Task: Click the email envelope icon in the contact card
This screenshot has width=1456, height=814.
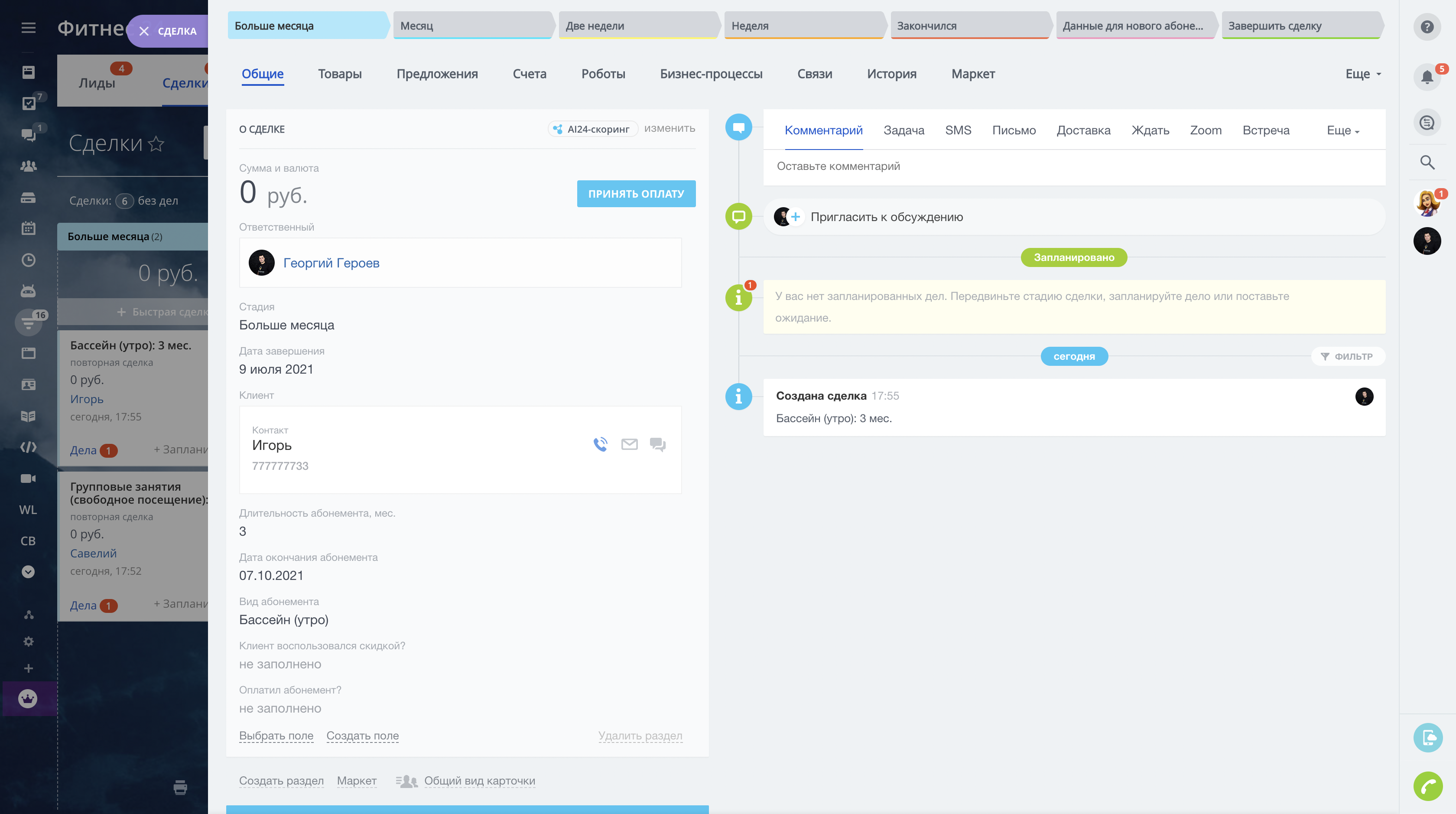Action: point(629,444)
